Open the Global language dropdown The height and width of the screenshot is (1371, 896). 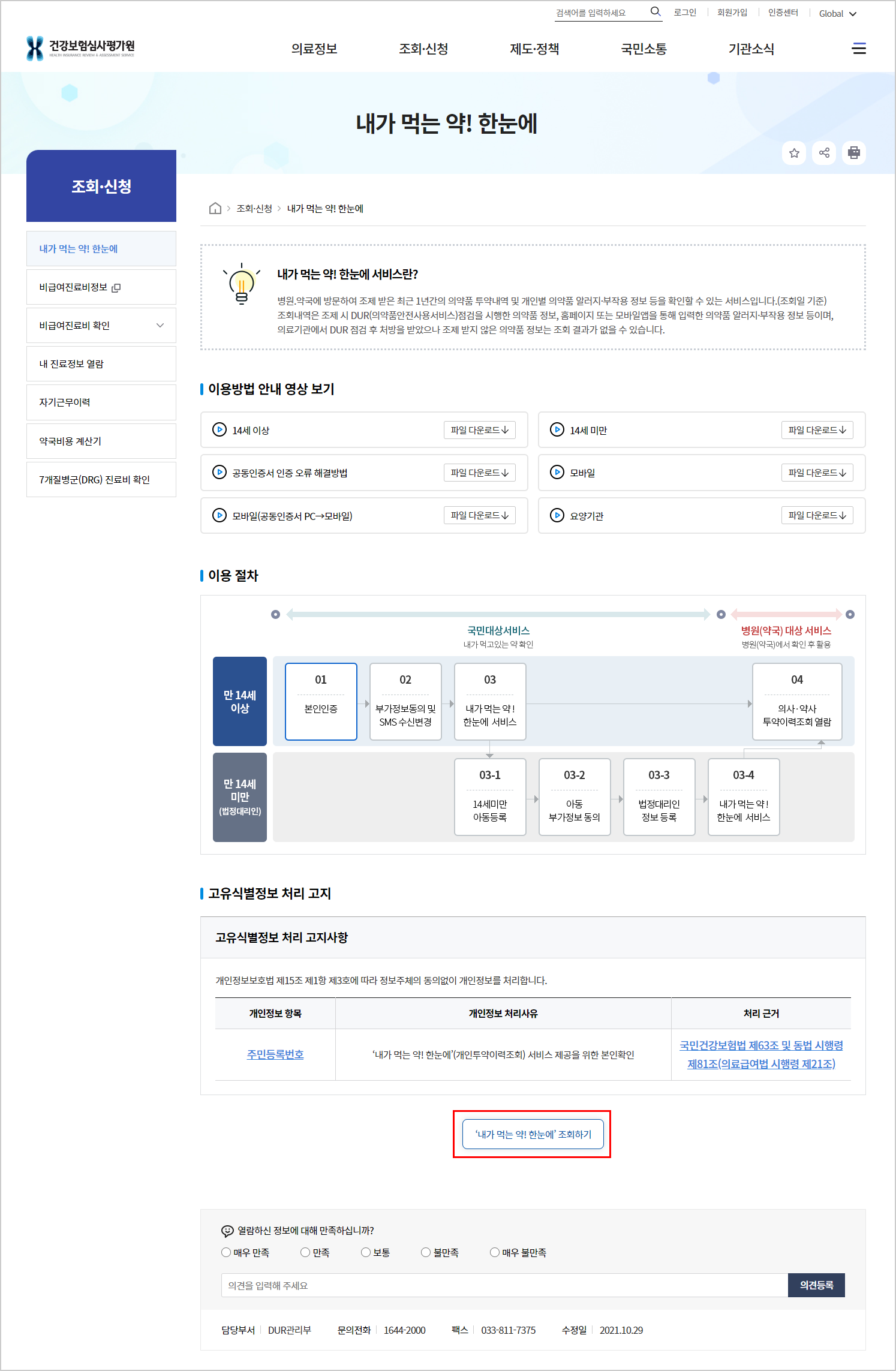[838, 13]
